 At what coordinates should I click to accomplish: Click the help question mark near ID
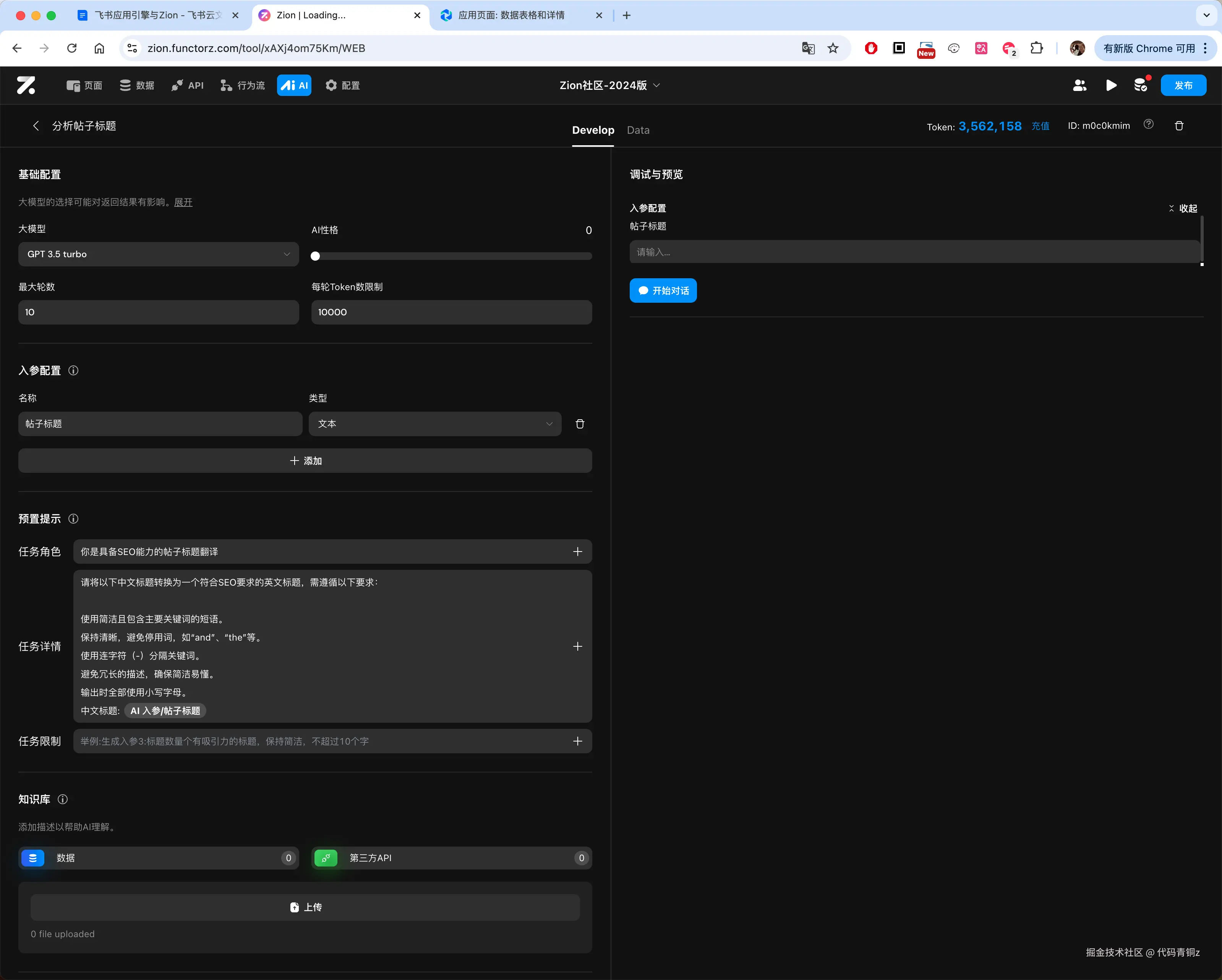tap(1148, 124)
